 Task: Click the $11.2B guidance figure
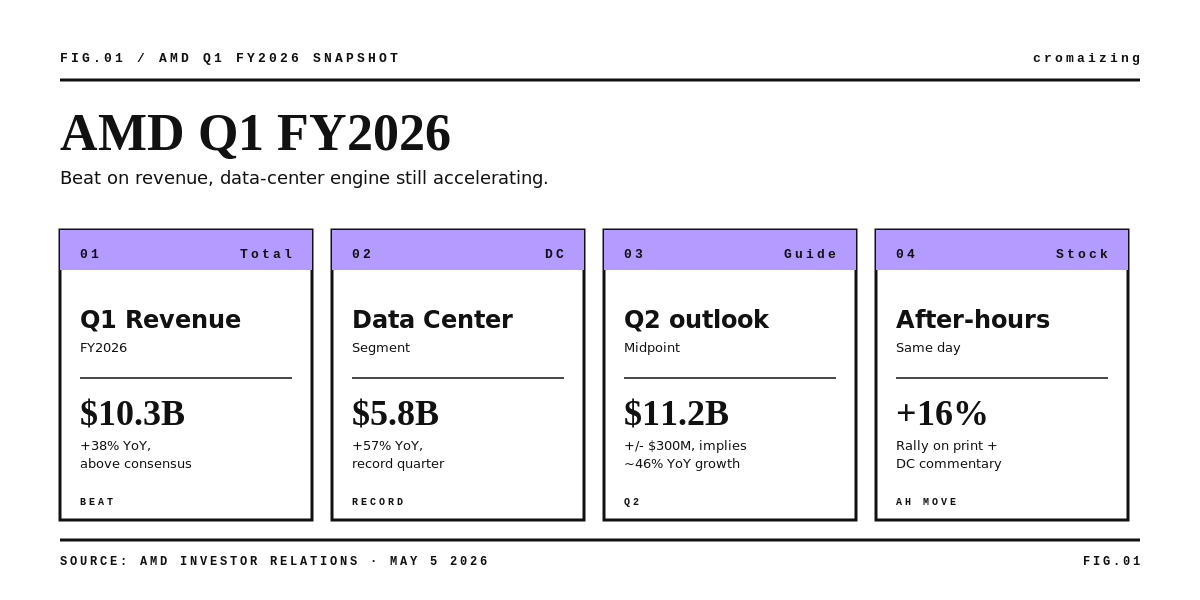pos(676,413)
